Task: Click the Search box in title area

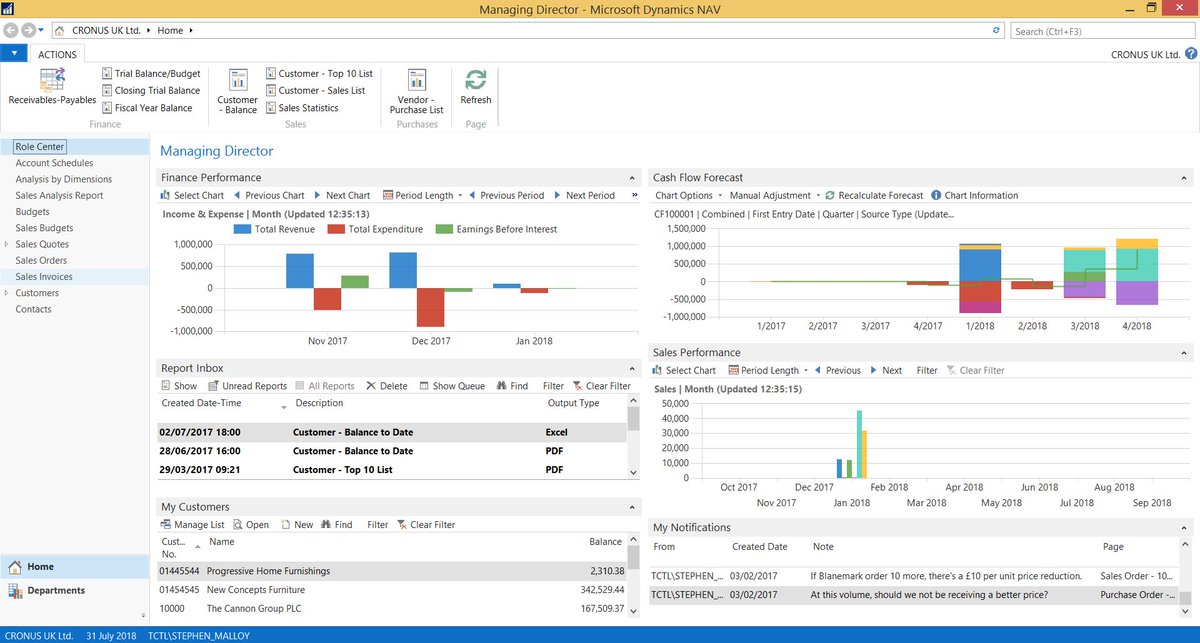Action: pyautogui.click(x=1101, y=31)
